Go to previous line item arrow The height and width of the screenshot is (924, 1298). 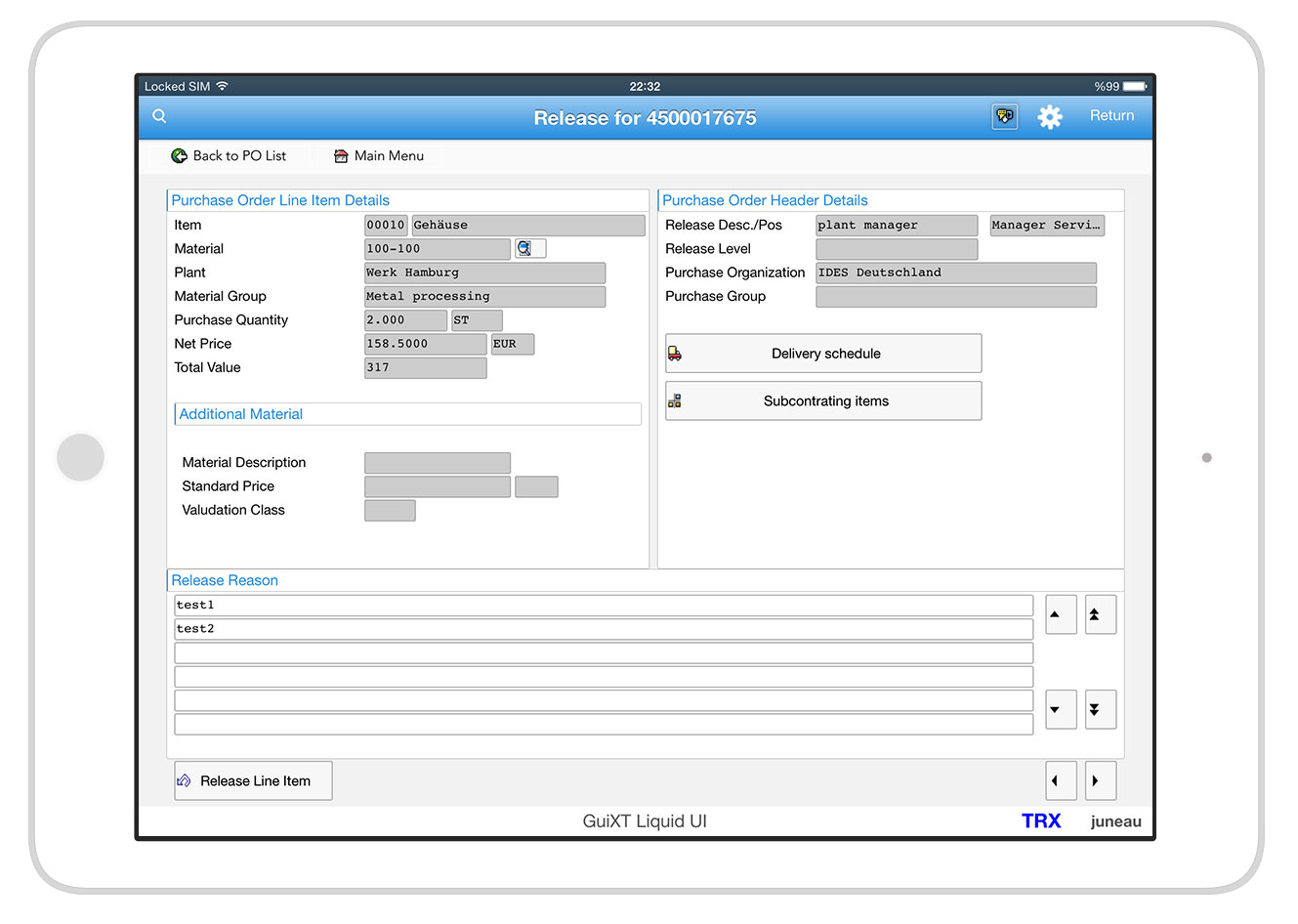(1060, 780)
